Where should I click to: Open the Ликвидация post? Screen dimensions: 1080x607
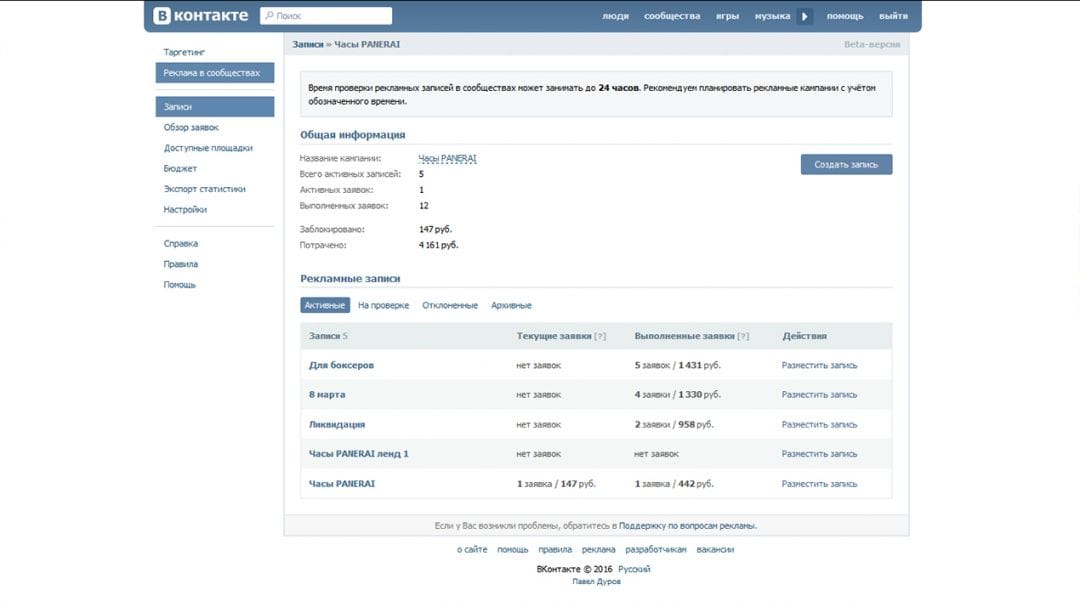pos(337,424)
